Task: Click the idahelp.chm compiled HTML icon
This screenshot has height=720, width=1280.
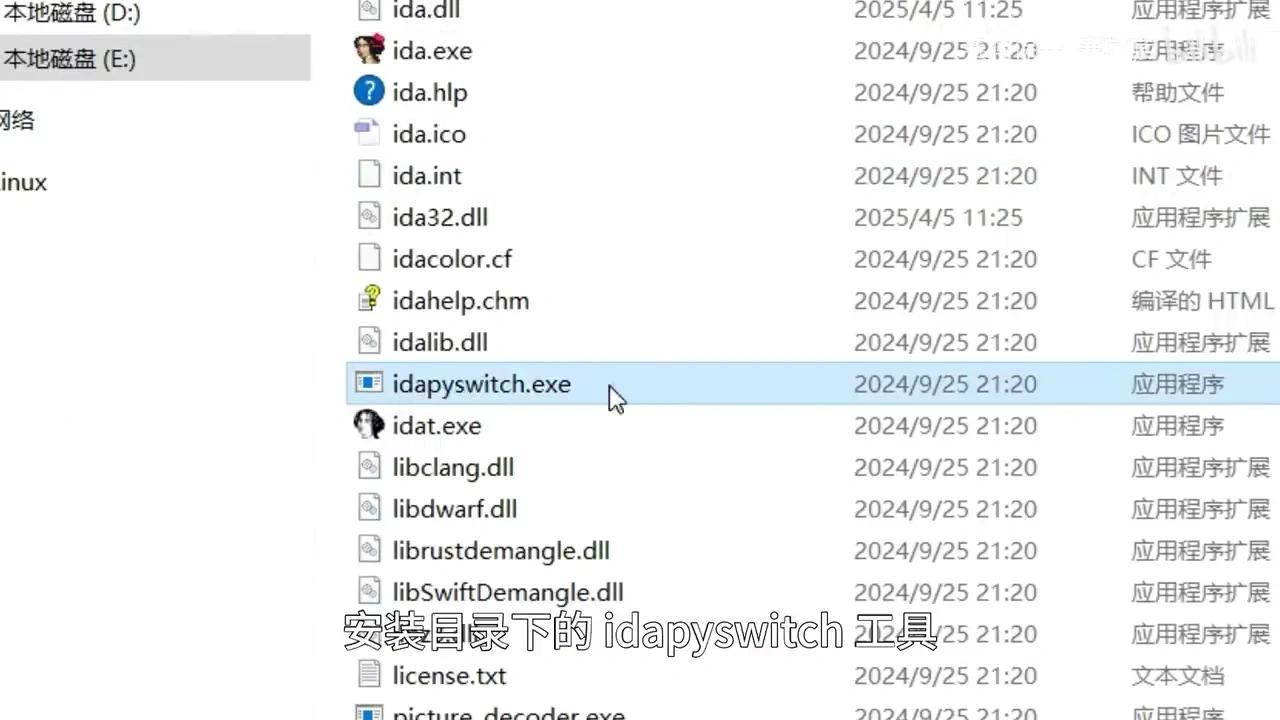Action: tap(369, 300)
